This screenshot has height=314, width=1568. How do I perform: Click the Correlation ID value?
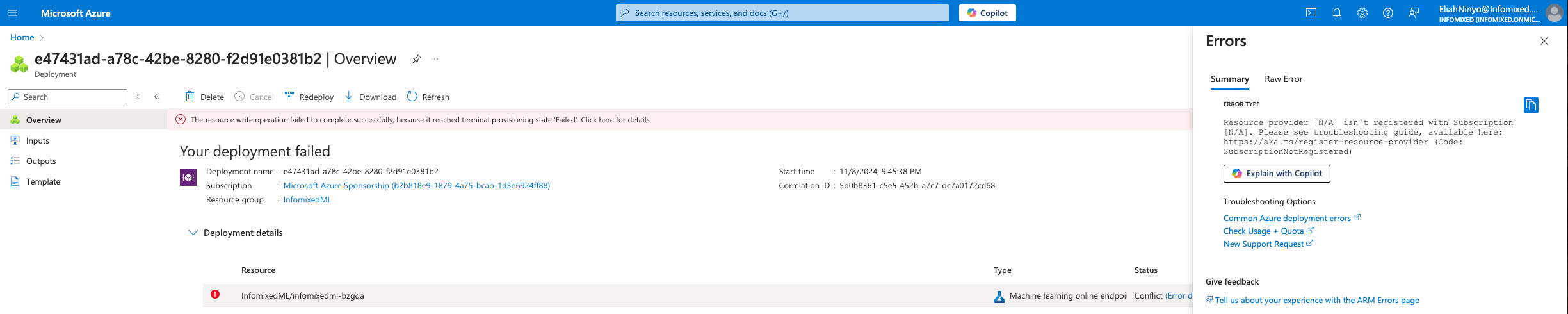tap(917, 185)
